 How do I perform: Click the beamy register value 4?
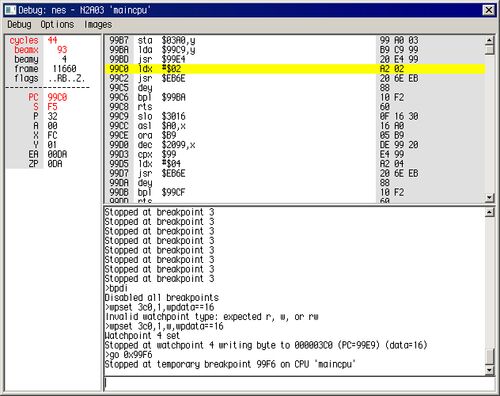coord(64,59)
